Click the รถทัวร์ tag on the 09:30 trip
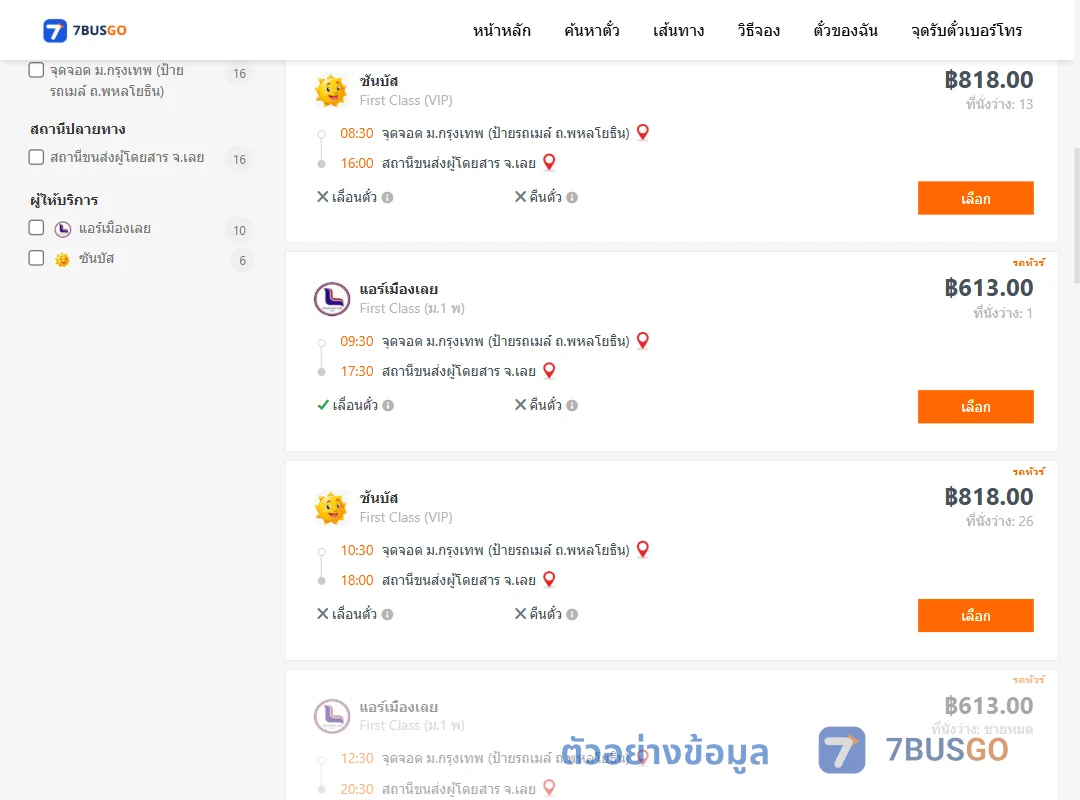The image size is (1080, 800). coord(1028,263)
